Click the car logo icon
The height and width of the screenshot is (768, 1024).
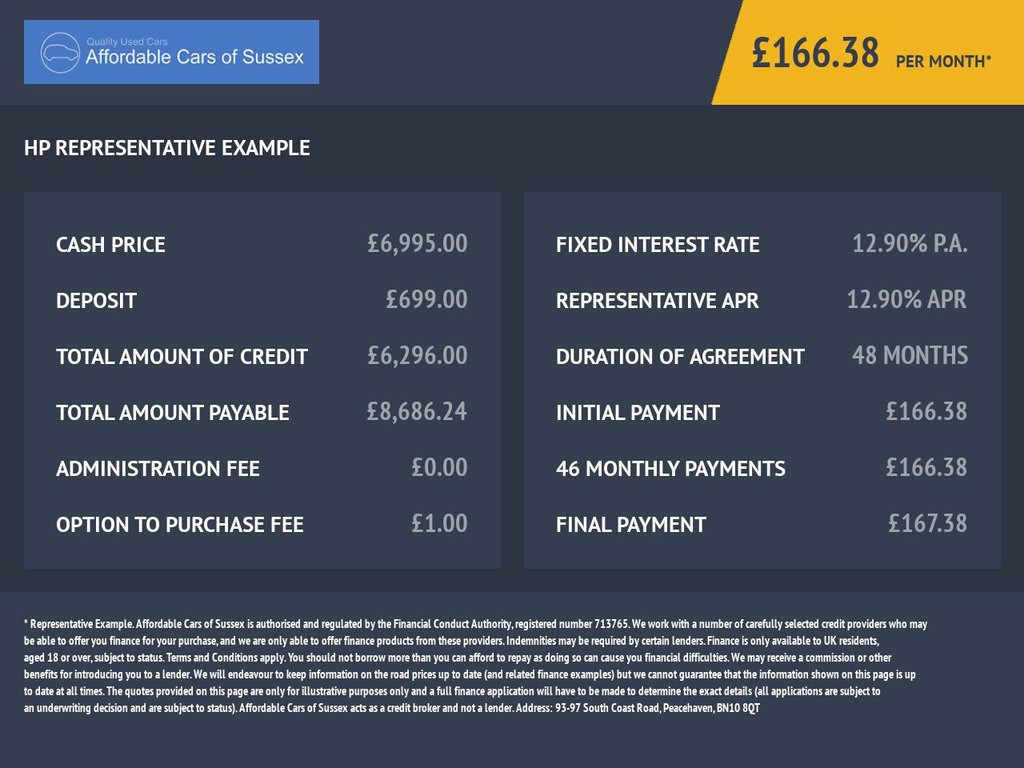tap(60, 52)
